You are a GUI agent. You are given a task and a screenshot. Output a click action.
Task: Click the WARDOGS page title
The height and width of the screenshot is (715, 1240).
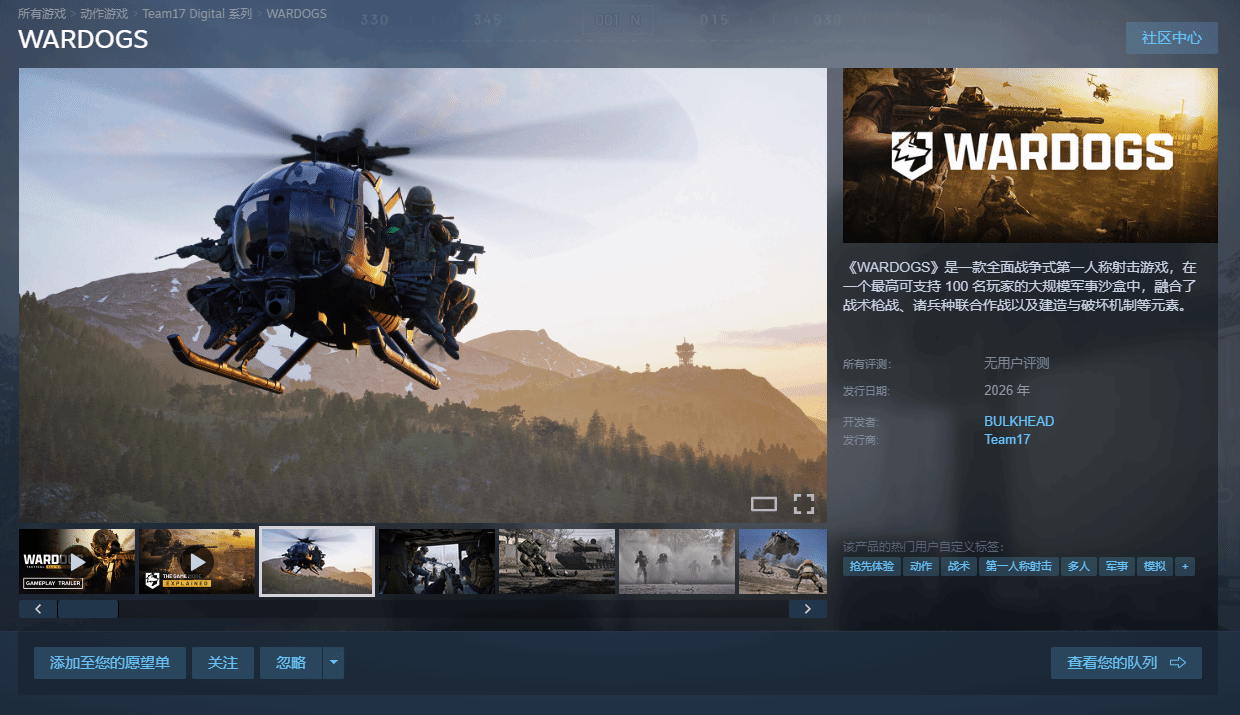point(83,39)
